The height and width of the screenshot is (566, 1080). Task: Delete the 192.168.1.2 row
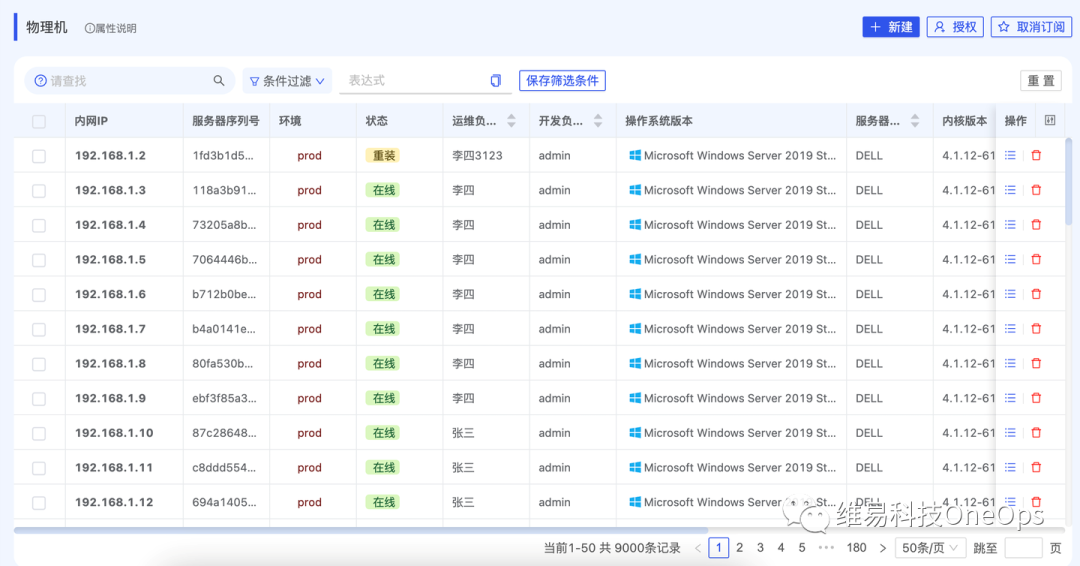tap(1036, 156)
